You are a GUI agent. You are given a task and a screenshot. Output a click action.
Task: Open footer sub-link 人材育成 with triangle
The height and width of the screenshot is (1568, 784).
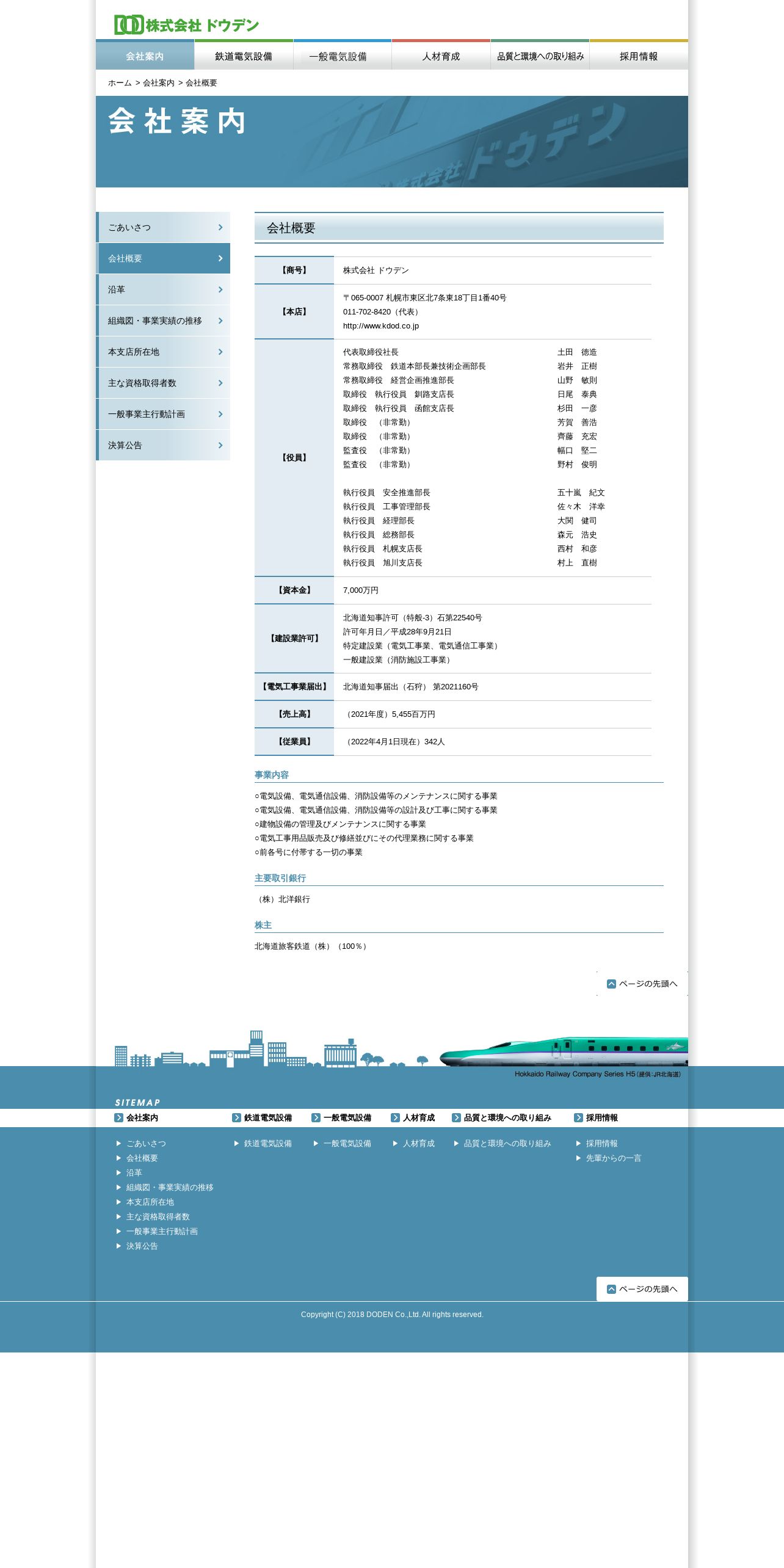(419, 1143)
